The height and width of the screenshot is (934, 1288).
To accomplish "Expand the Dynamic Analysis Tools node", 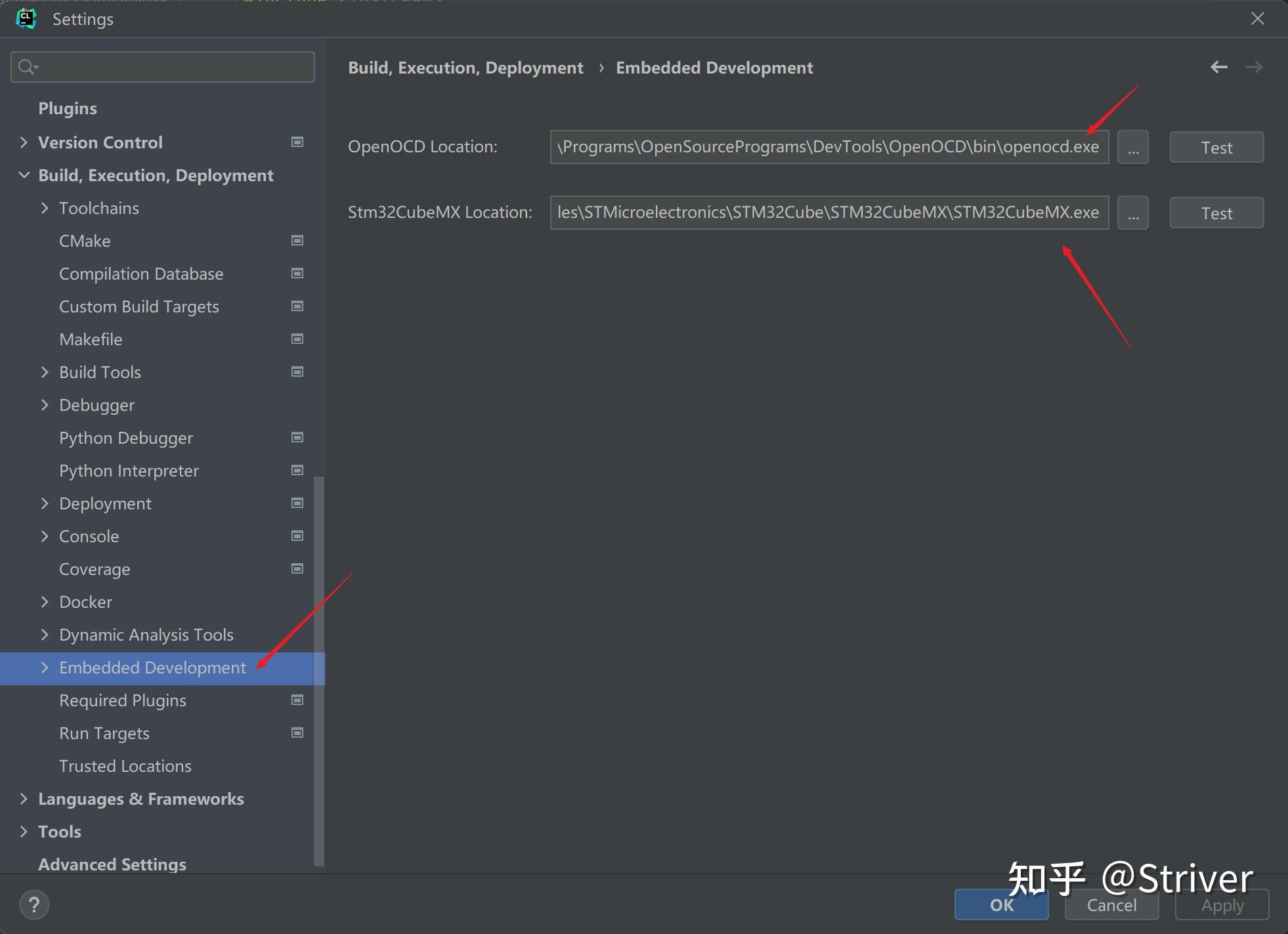I will [x=45, y=635].
